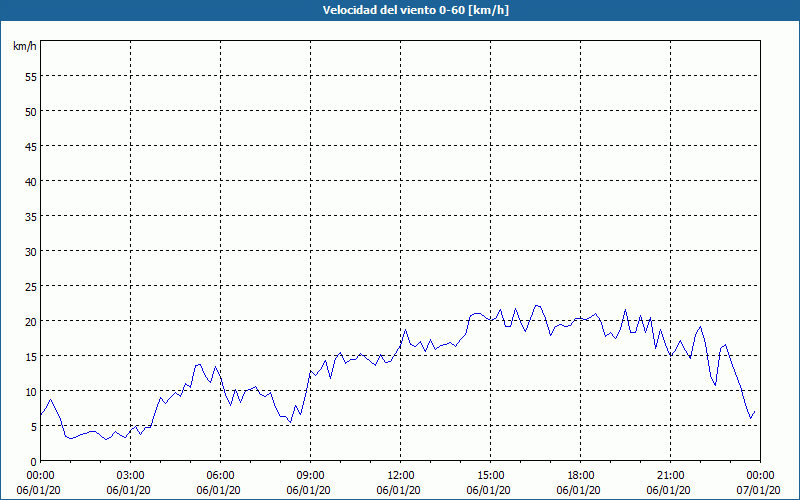Click the '12:00' time label on the x-axis
800x500 pixels.
401,476
